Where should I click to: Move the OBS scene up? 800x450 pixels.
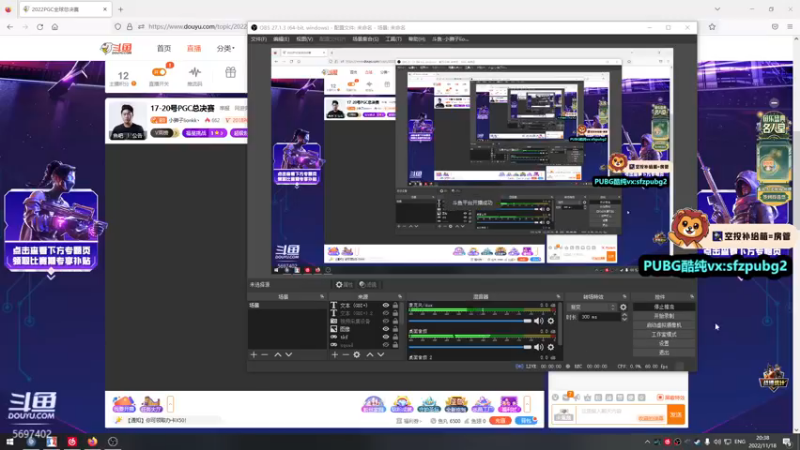(x=278, y=355)
